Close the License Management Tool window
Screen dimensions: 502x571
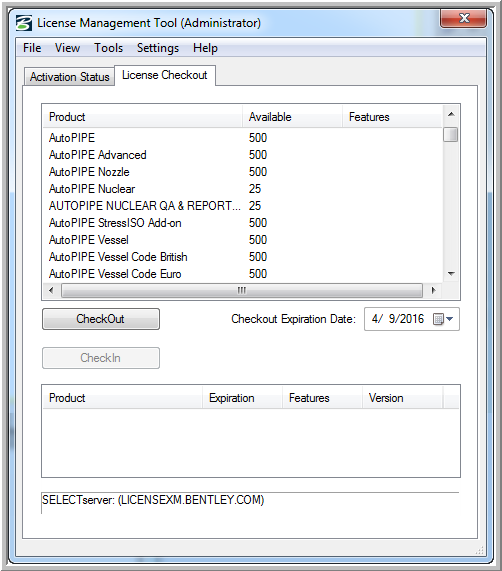(463, 18)
